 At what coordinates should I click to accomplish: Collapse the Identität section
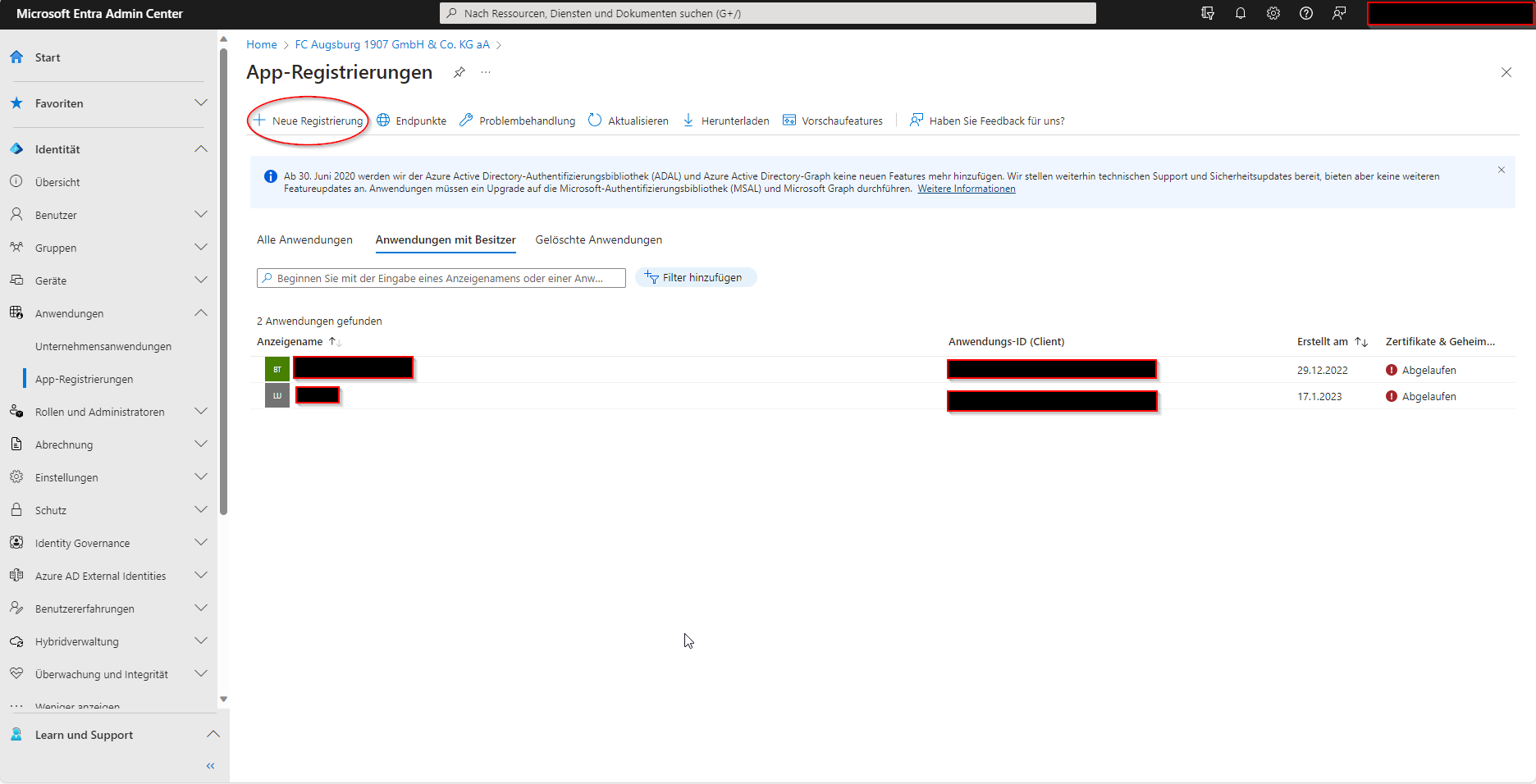click(x=201, y=148)
